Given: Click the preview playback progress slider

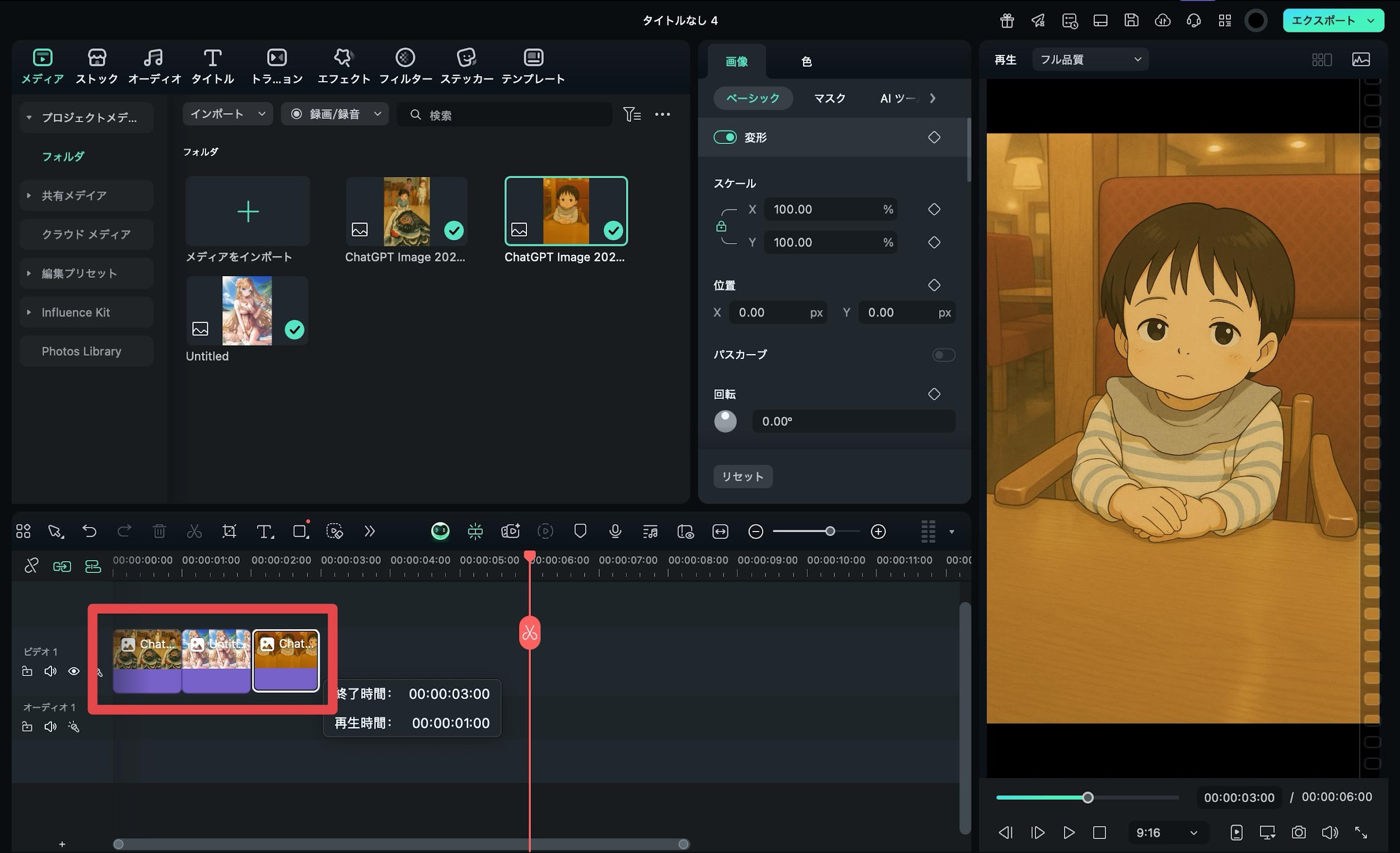Looking at the screenshot, I should [1087, 798].
